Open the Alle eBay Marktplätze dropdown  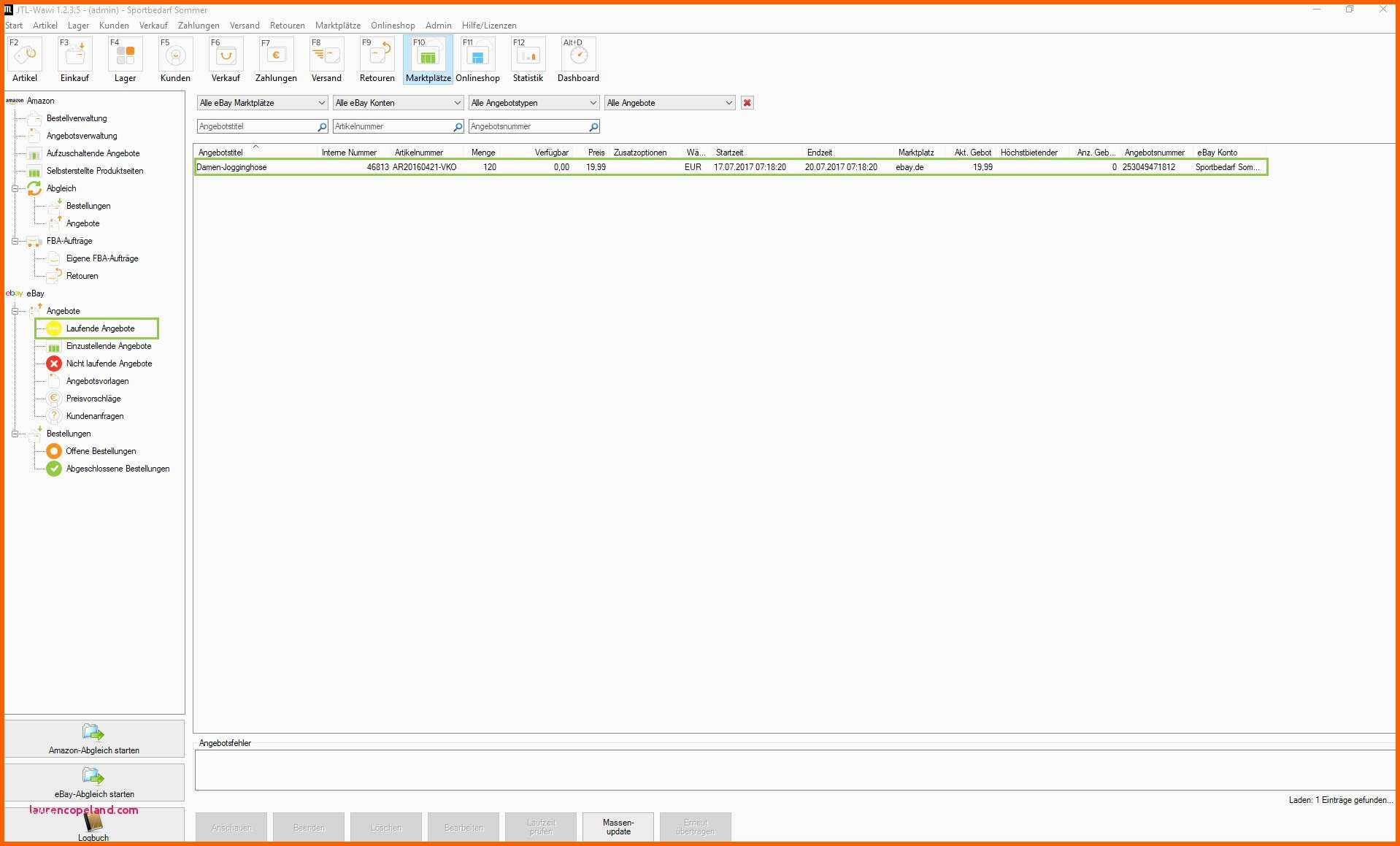[262, 103]
